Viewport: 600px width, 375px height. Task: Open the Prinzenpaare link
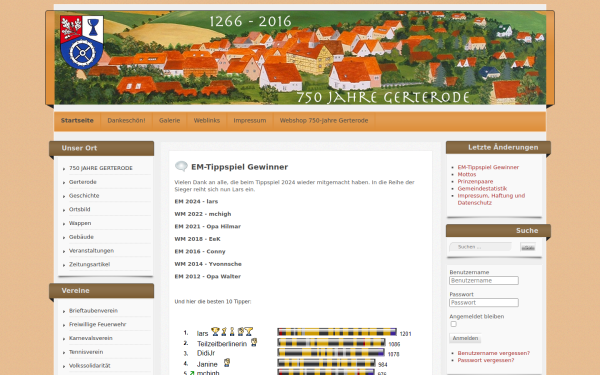pyautogui.click(x=475, y=181)
